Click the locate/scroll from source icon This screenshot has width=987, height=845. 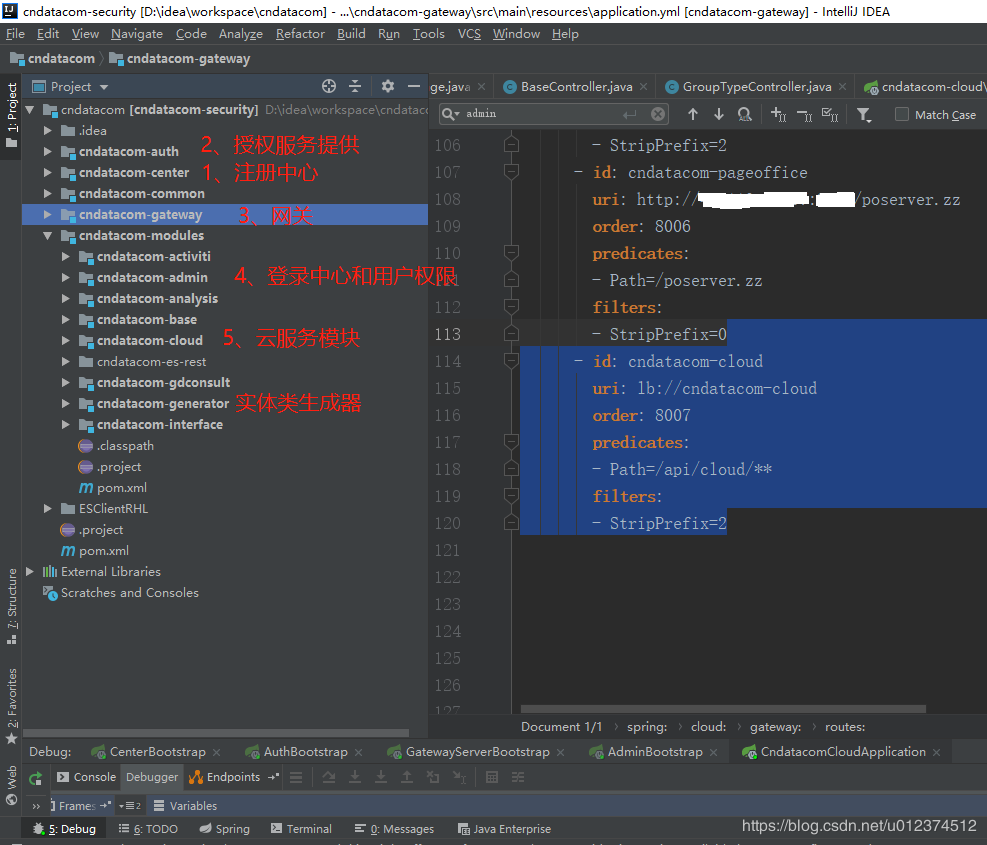[329, 86]
